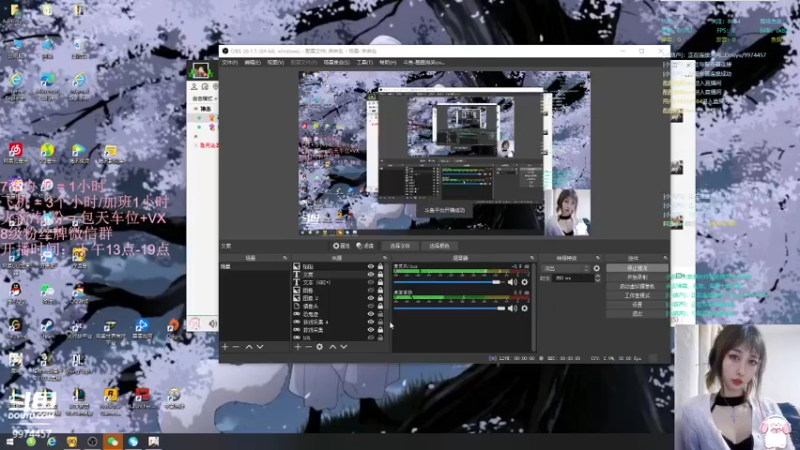Toggle lock on the 游戏采集 4 source

(x=380, y=322)
